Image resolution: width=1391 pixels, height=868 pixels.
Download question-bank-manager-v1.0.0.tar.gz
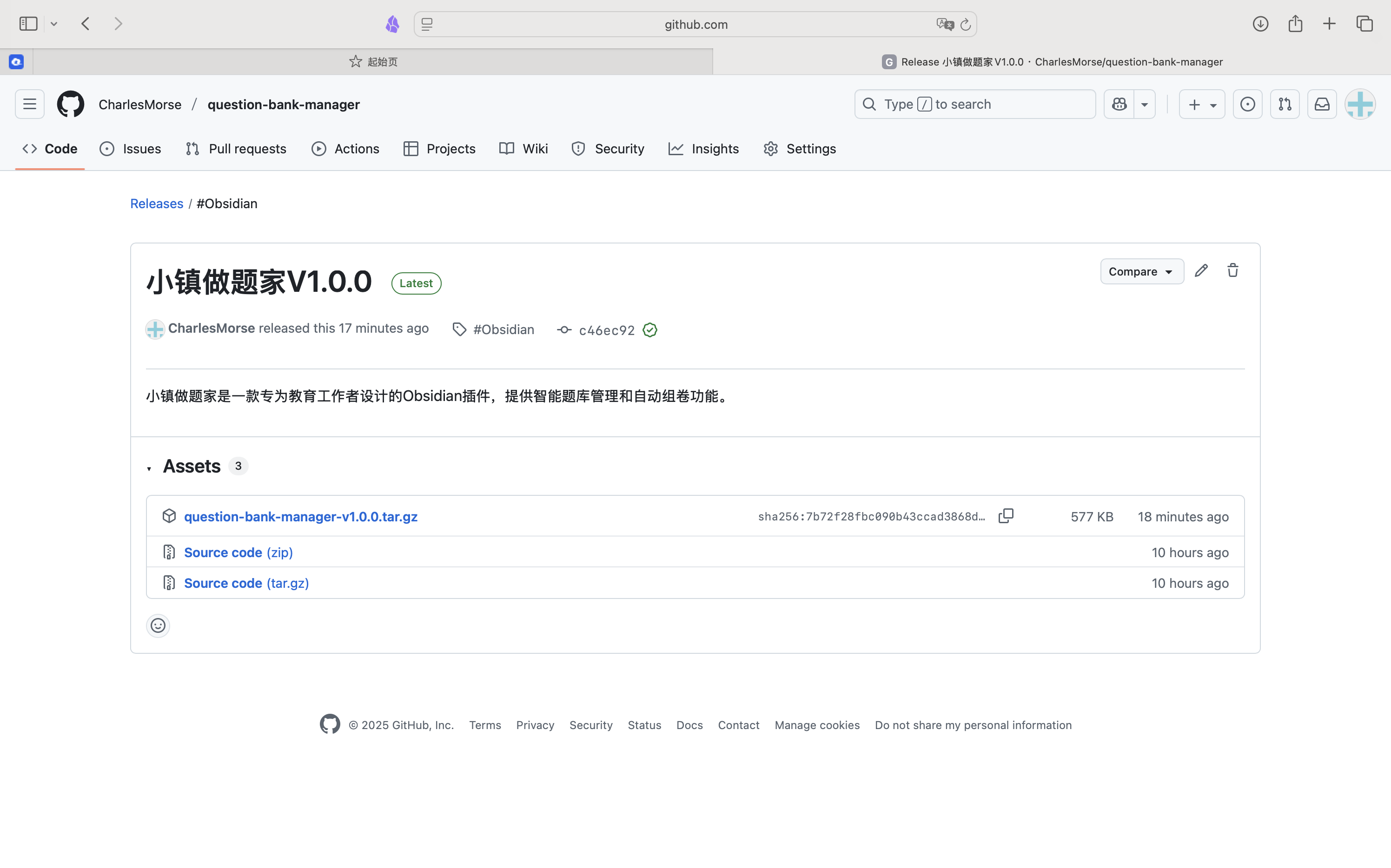[300, 517]
